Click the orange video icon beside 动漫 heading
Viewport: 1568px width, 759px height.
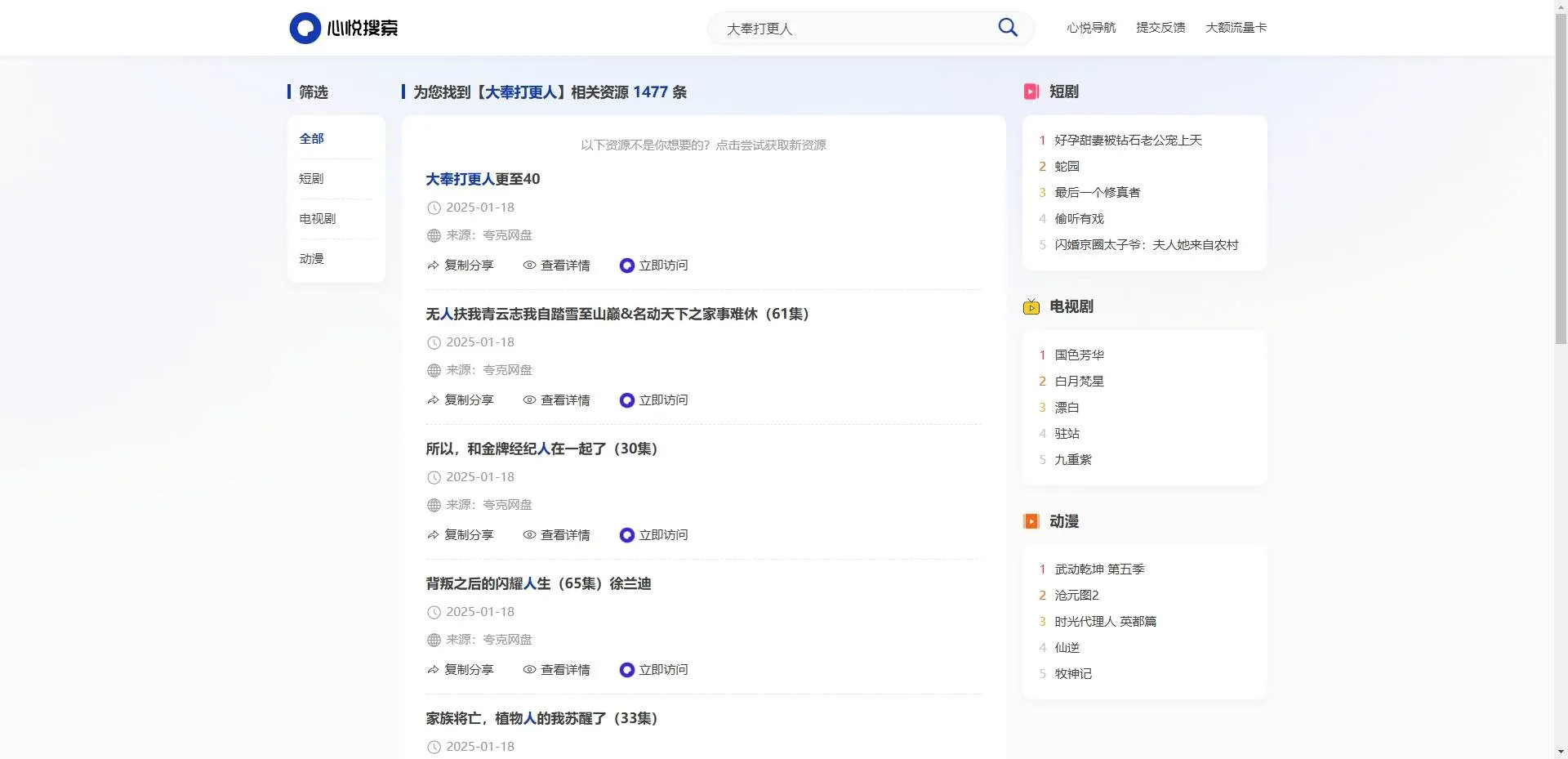(x=1031, y=521)
